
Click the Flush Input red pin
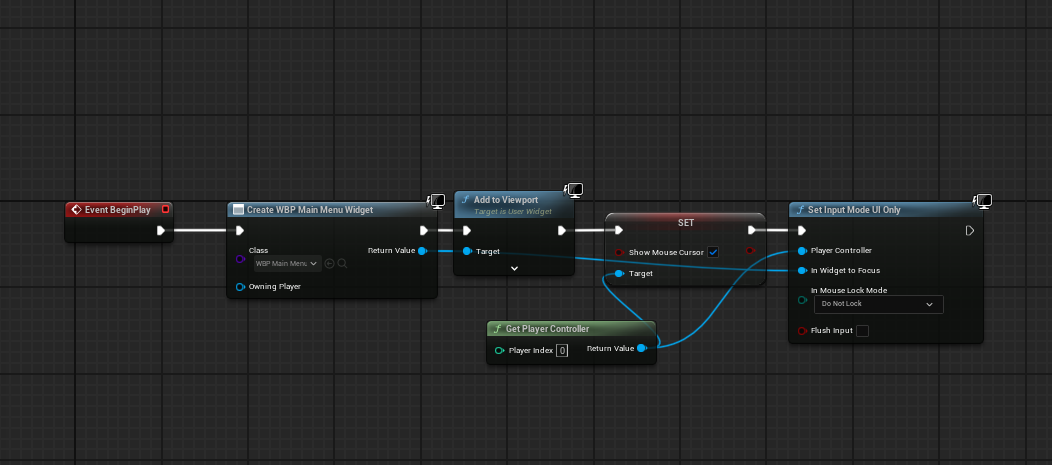(x=802, y=331)
